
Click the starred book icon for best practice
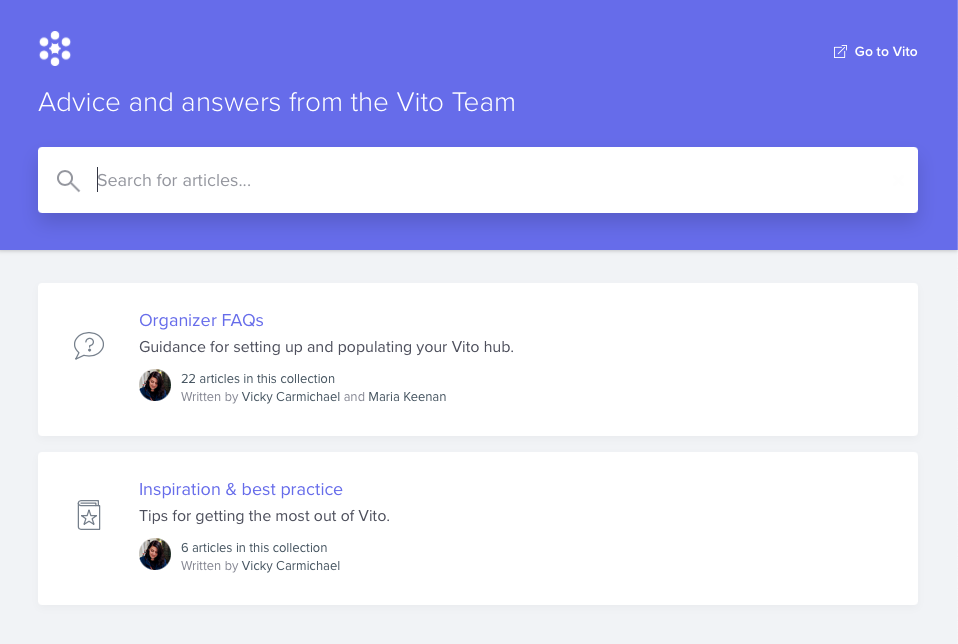(89, 514)
